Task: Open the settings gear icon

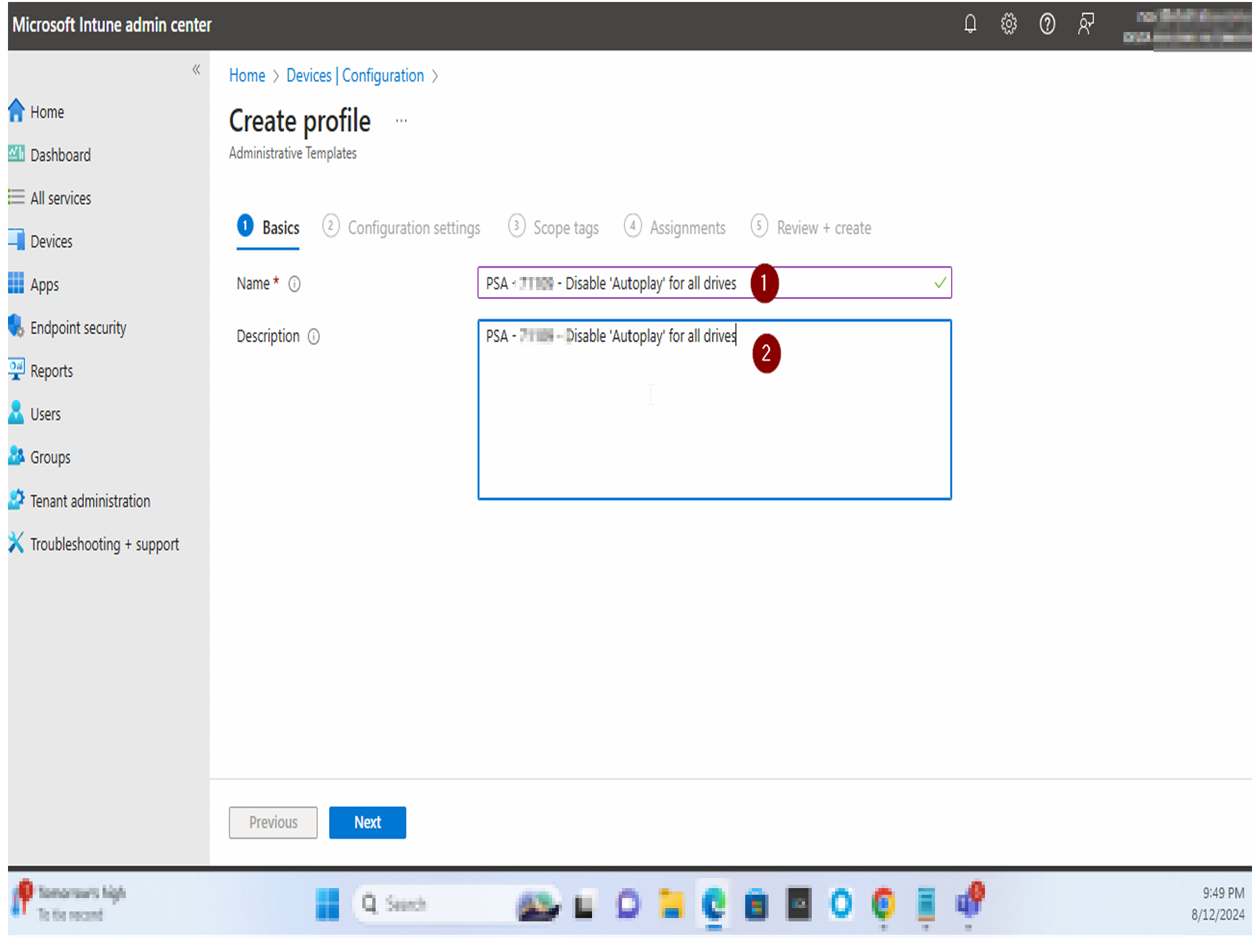Action: pyautogui.click(x=1008, y=25)
